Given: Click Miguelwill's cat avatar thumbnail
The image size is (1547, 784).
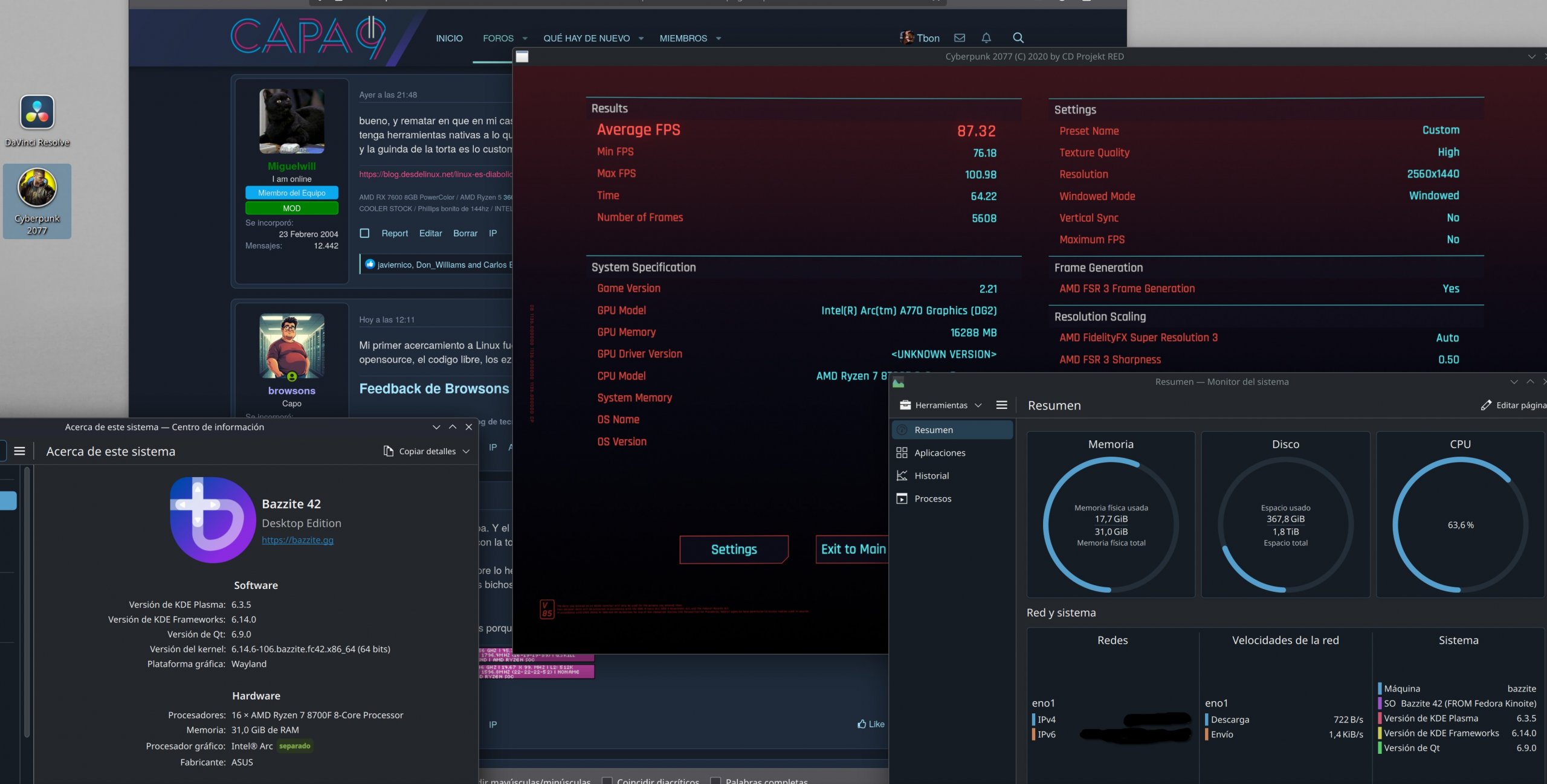Looking at the screenshot, I should [x=291, y=121].
